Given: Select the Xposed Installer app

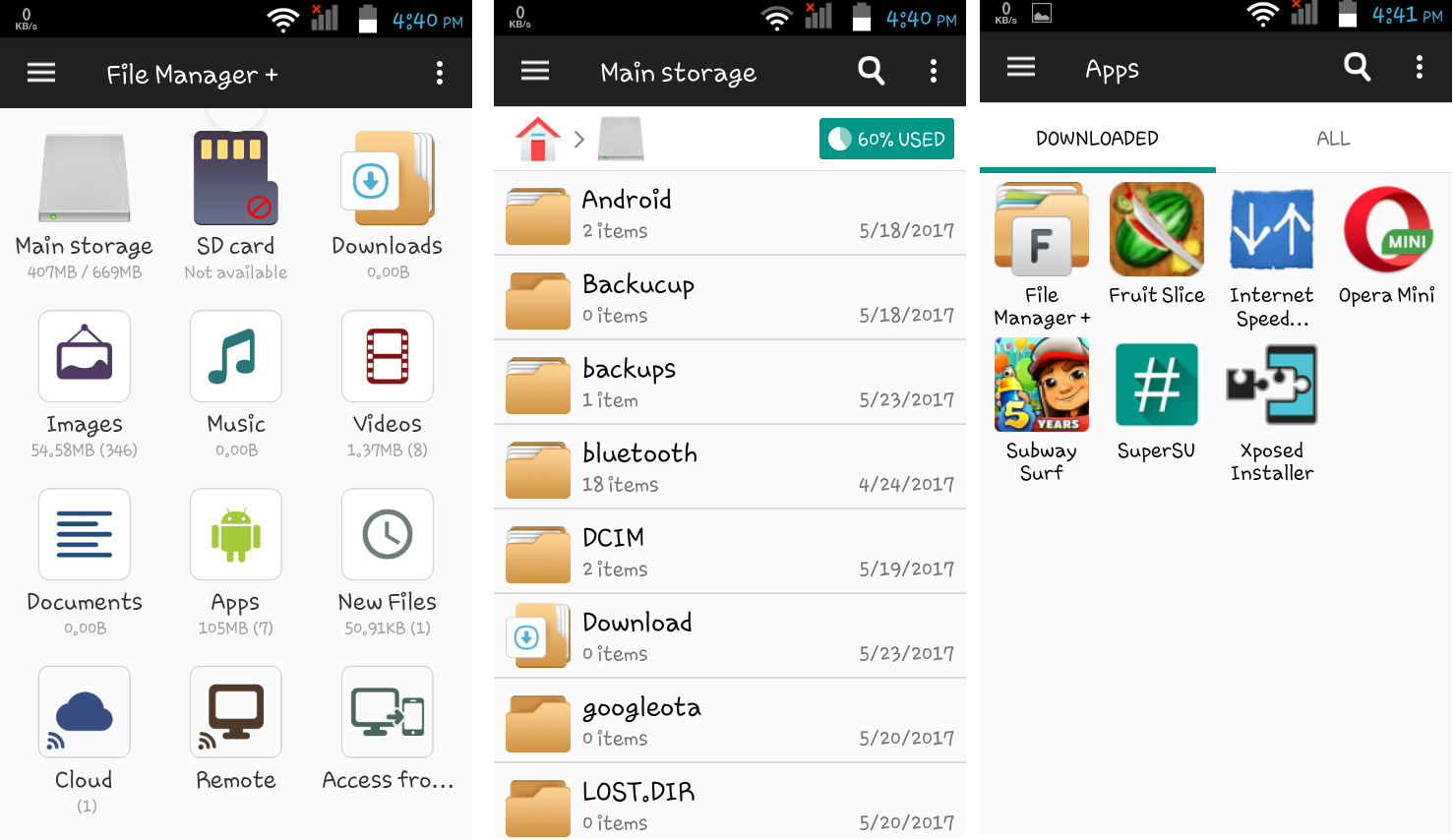Looking at the screenshot, I should (x=1272, y=385).
